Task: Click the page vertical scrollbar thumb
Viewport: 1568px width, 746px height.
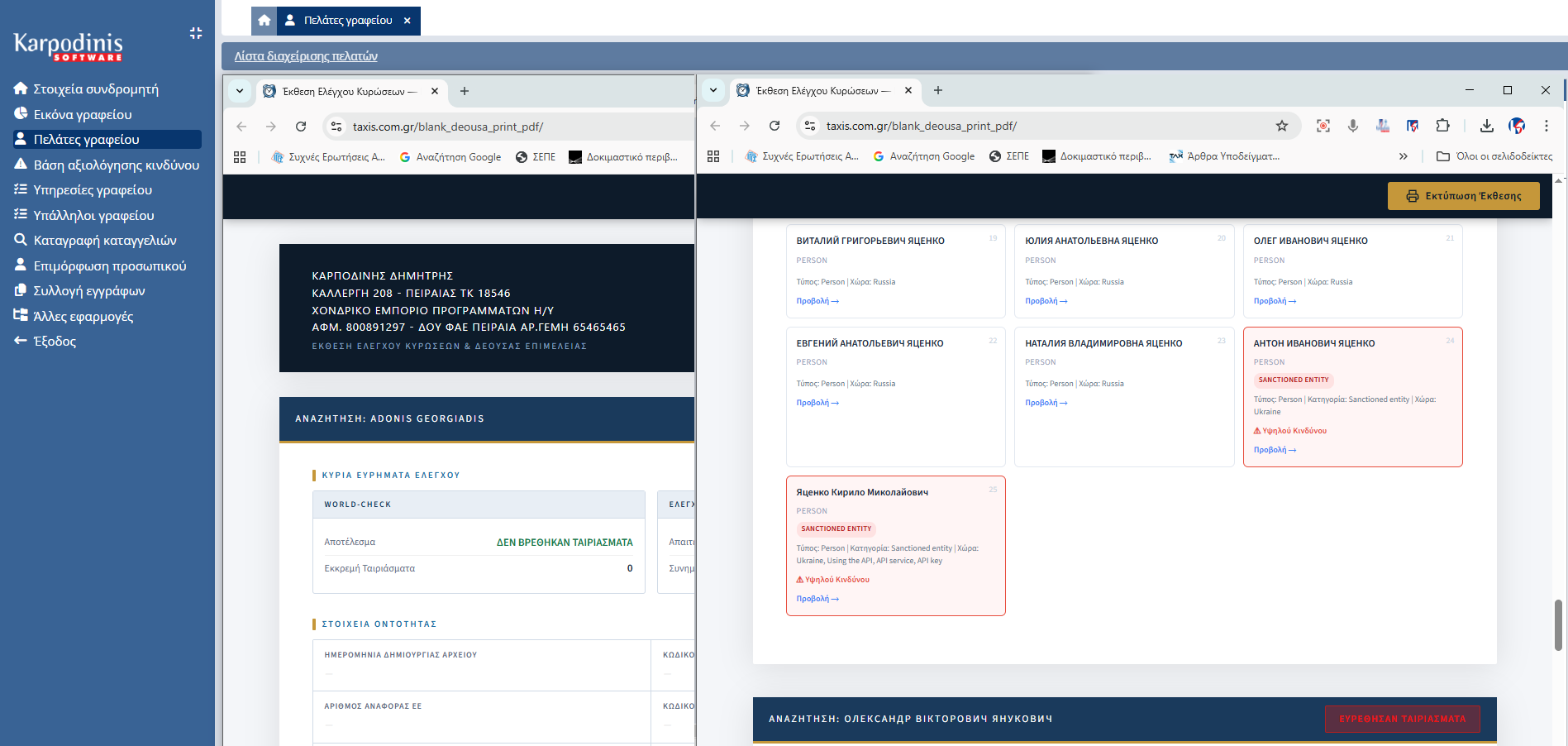Action: pyautogui.click(x=1558, y=624)
